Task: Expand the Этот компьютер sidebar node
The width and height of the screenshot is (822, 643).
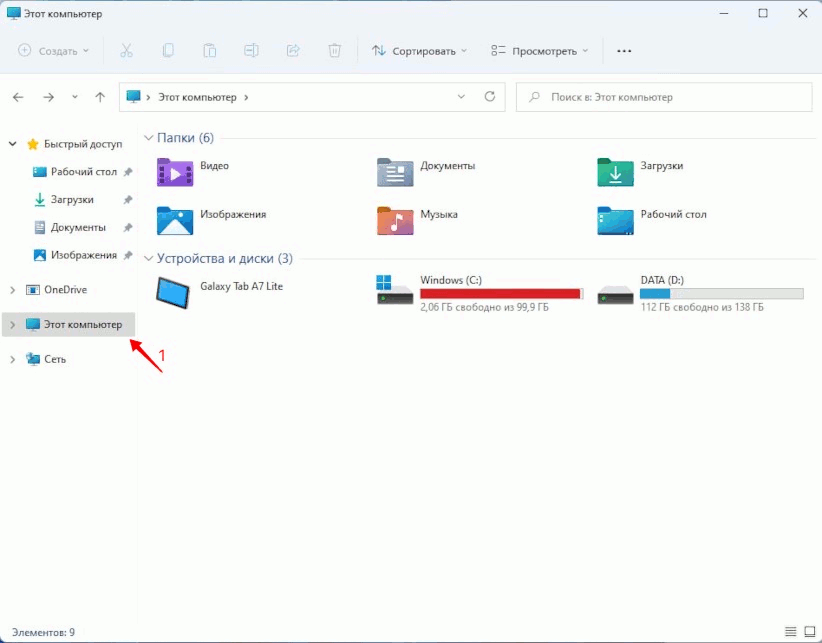Action: click(13, 325)
